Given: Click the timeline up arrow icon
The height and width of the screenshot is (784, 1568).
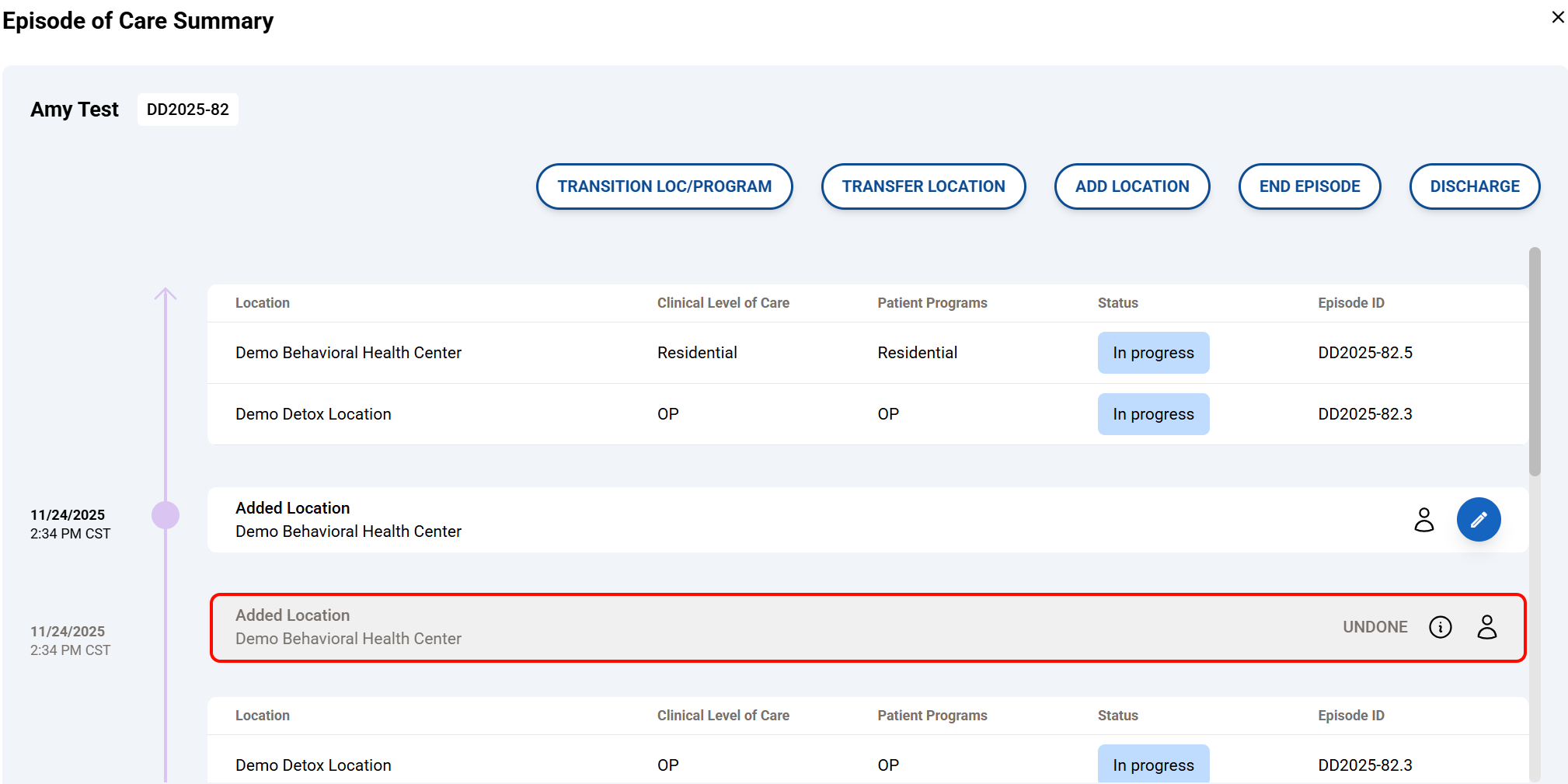Looking at the screenshot, I should point(165,294).
